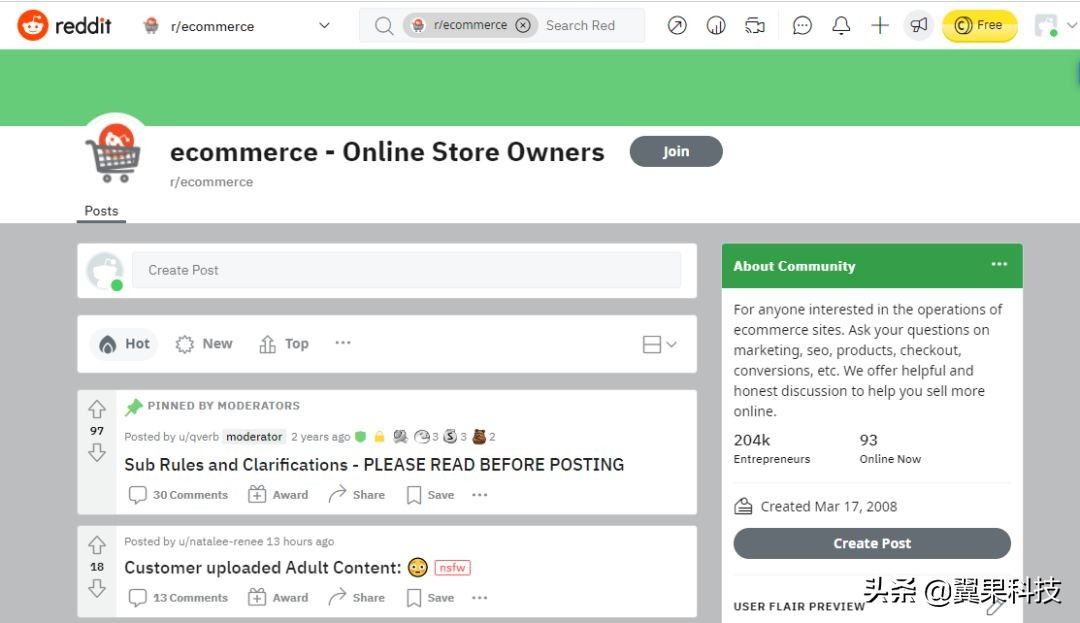Click the moderator shield icon on pinned post
1080x623 pixels.
tap(360, 436)
